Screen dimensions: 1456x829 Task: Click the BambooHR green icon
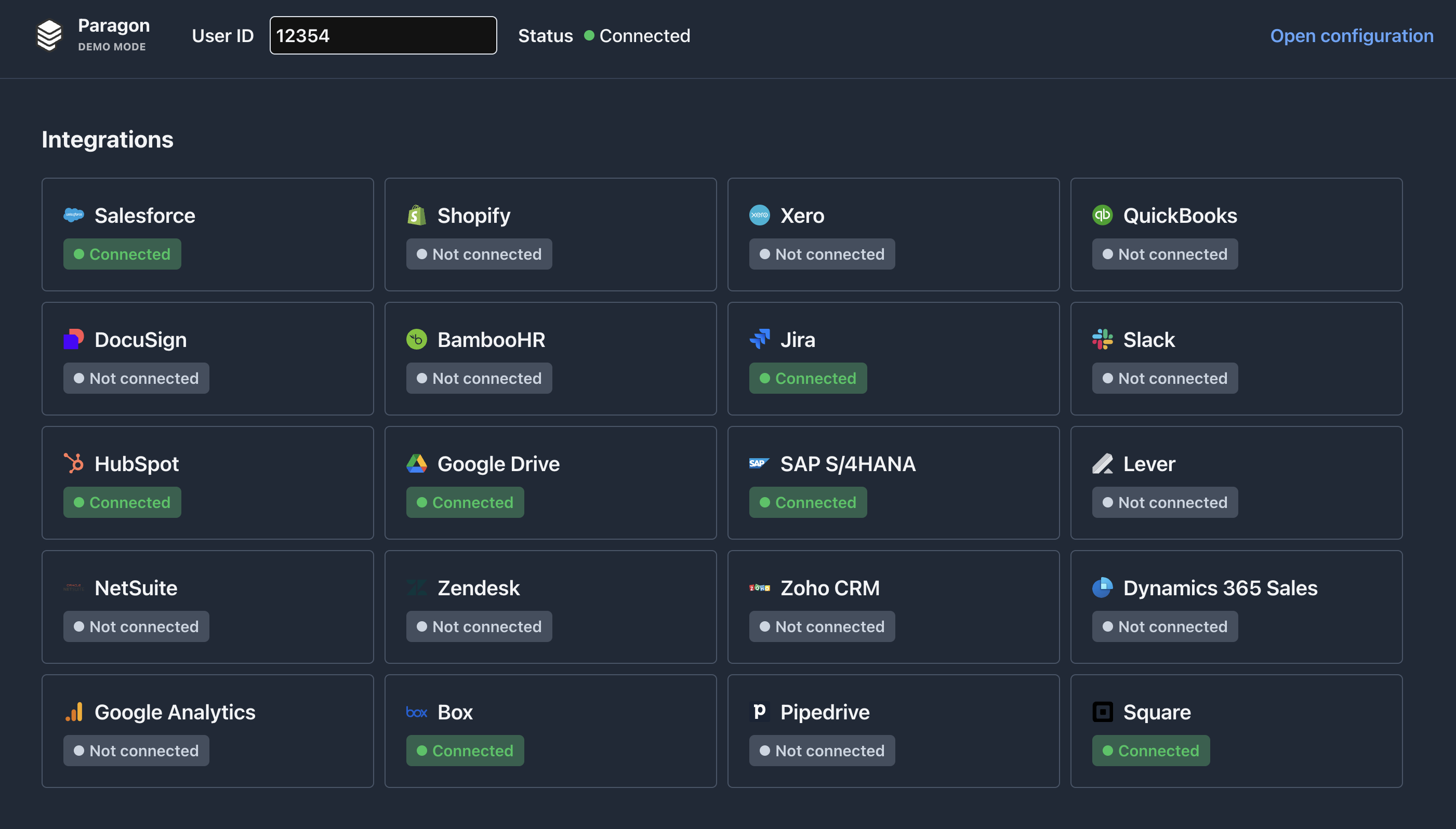tap(417, 339)
